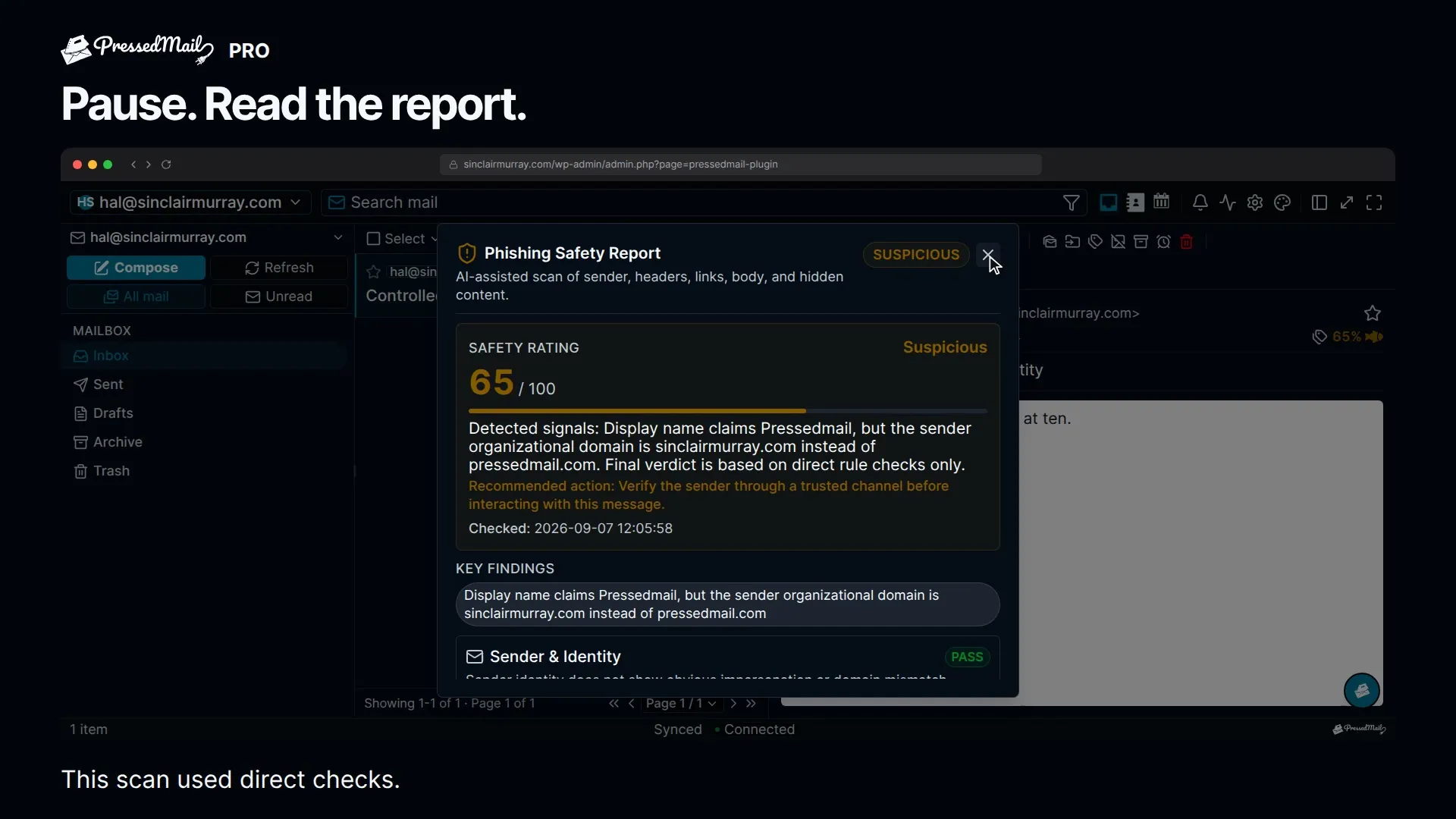
Task: Apply label with tags icon in message toolbar
Action: (x=1095, y=242)
